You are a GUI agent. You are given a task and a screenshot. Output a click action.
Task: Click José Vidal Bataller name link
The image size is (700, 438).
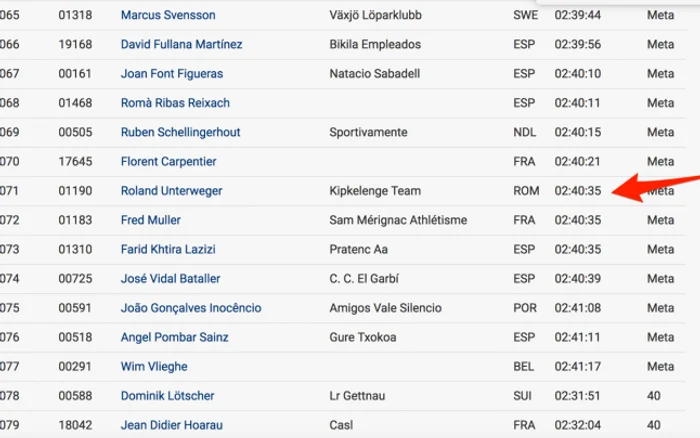(171, 279)
